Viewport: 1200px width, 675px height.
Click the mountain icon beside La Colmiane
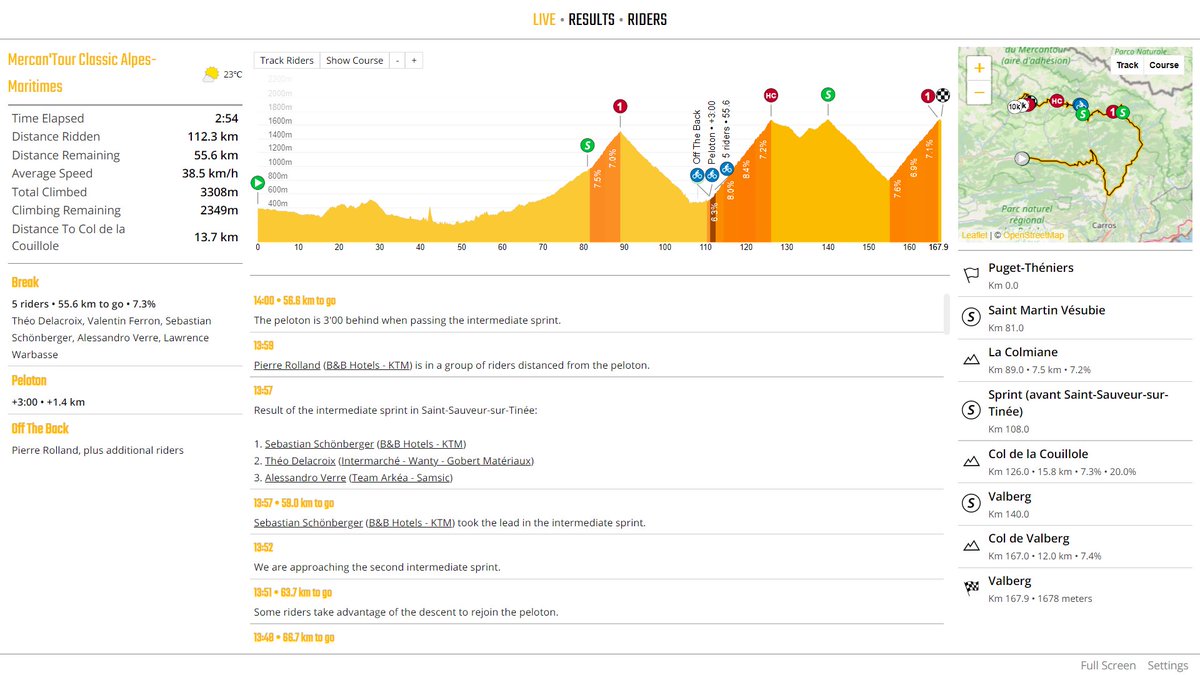coord(970,360)
